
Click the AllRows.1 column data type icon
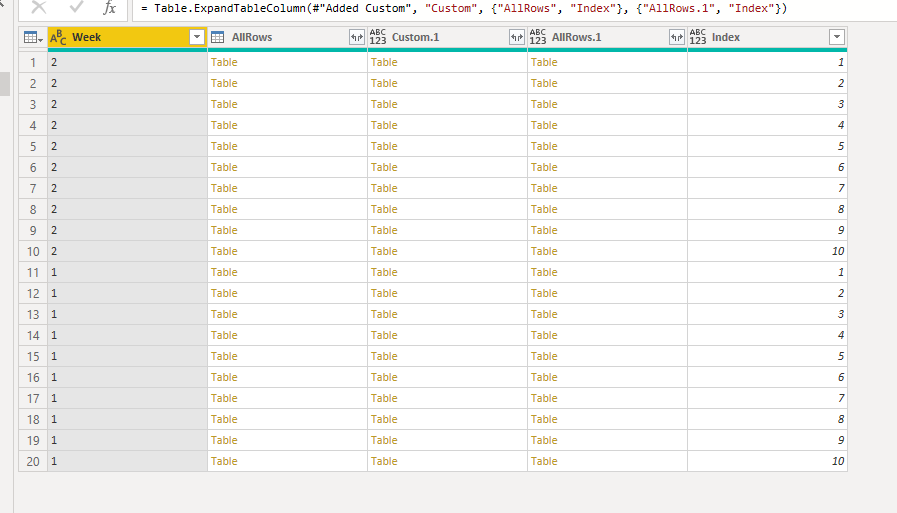[x=538, y=37]
